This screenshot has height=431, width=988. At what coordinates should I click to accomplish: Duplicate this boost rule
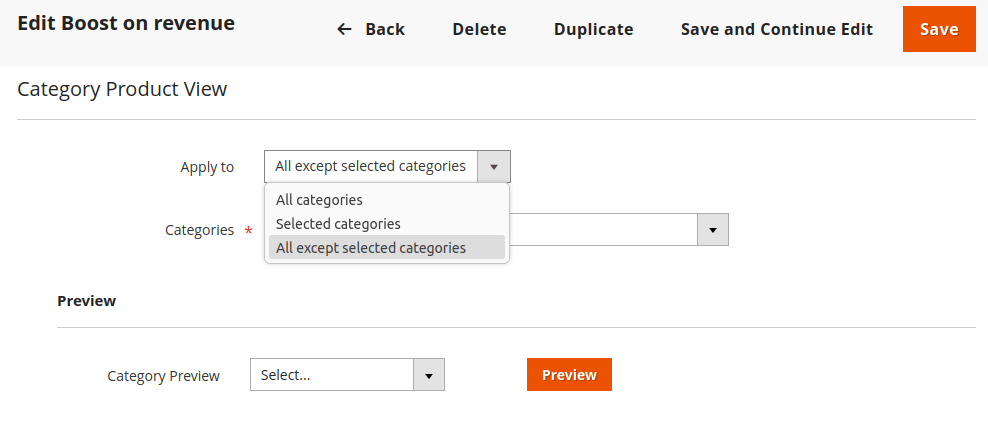pyautogui.click(x=593, y=30)
